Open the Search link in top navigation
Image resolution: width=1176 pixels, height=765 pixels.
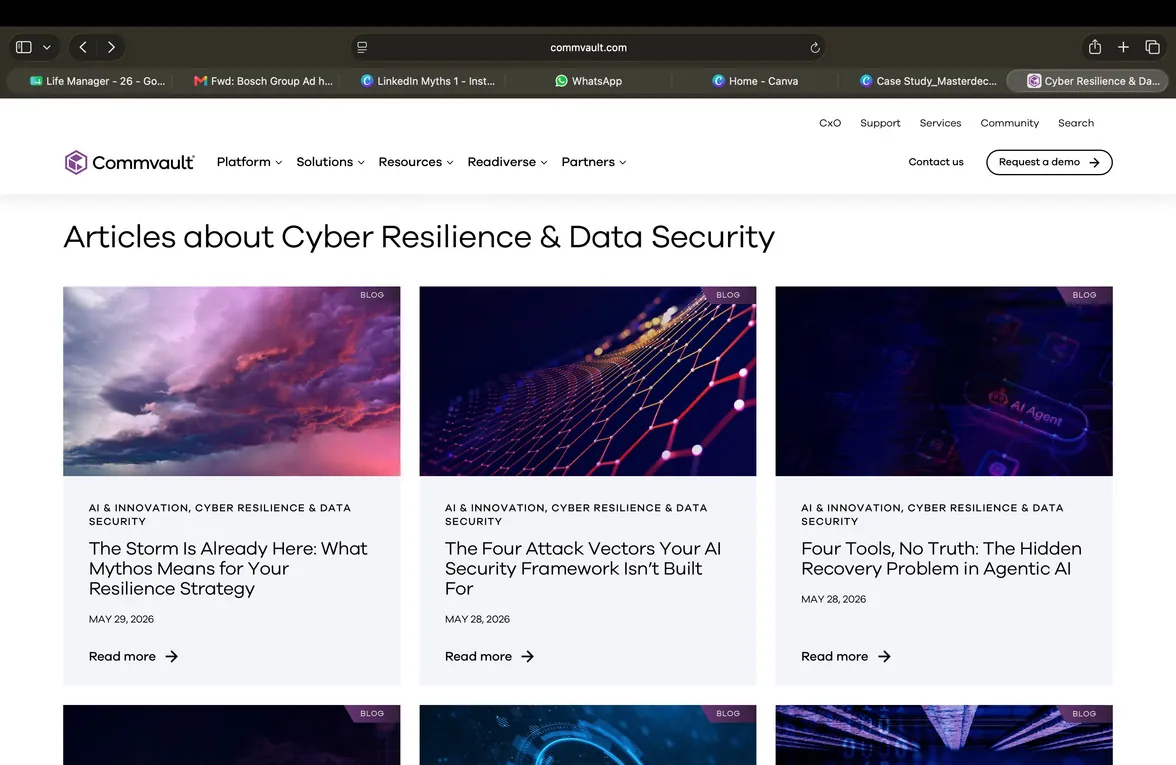click(1076, 123)
